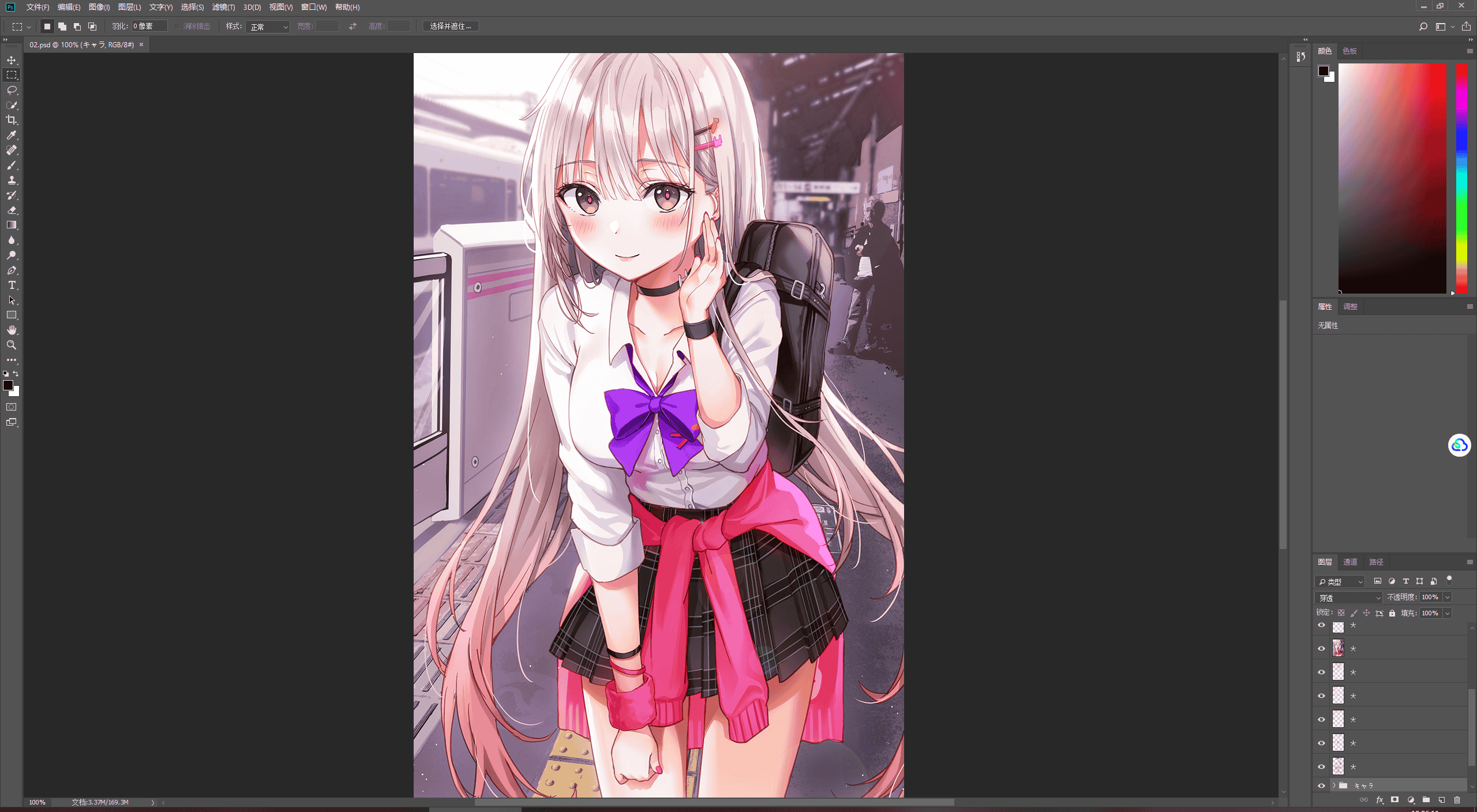Image resolution: width=1477 pixels, height=812 pixels.
Task: Select the Zoom tool
Action: tap(12, 345)
